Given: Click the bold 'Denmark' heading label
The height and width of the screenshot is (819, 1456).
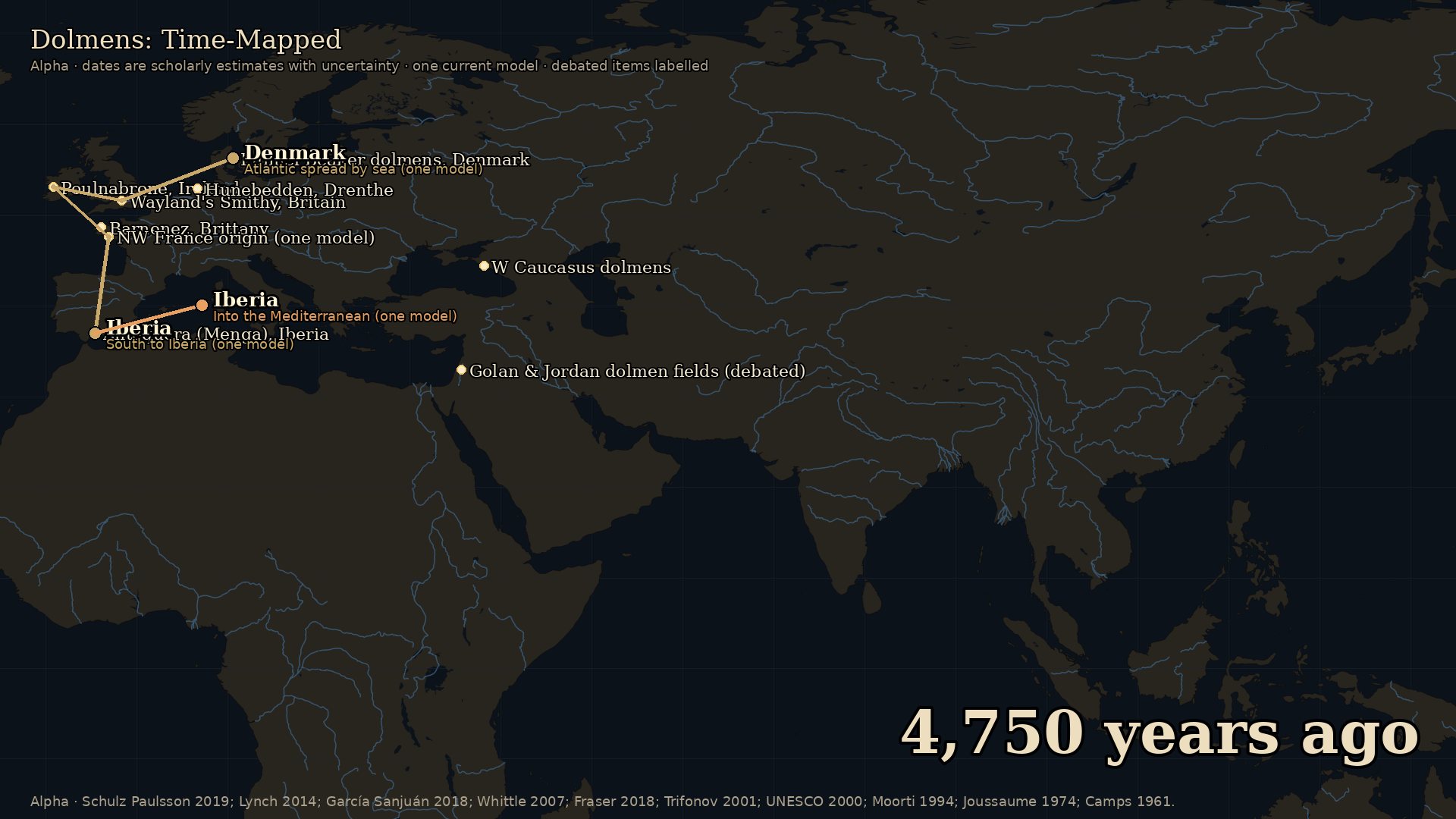Looking at the screenshot, I should coord(295,152).
